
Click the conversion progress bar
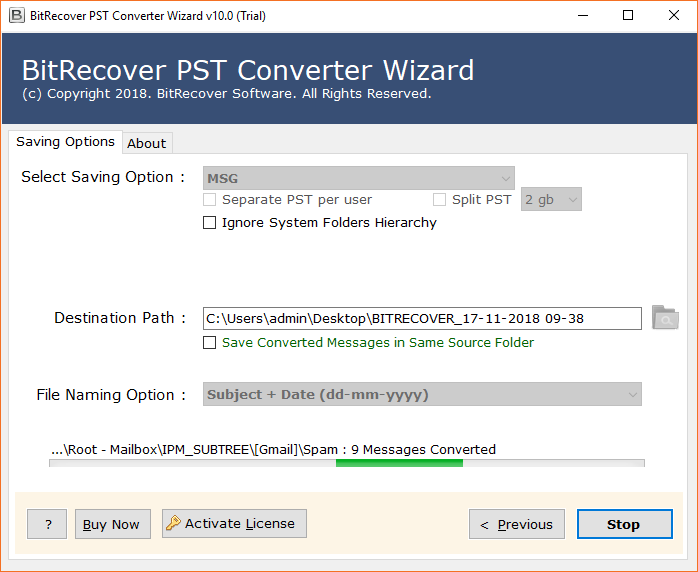pos(347,463)
